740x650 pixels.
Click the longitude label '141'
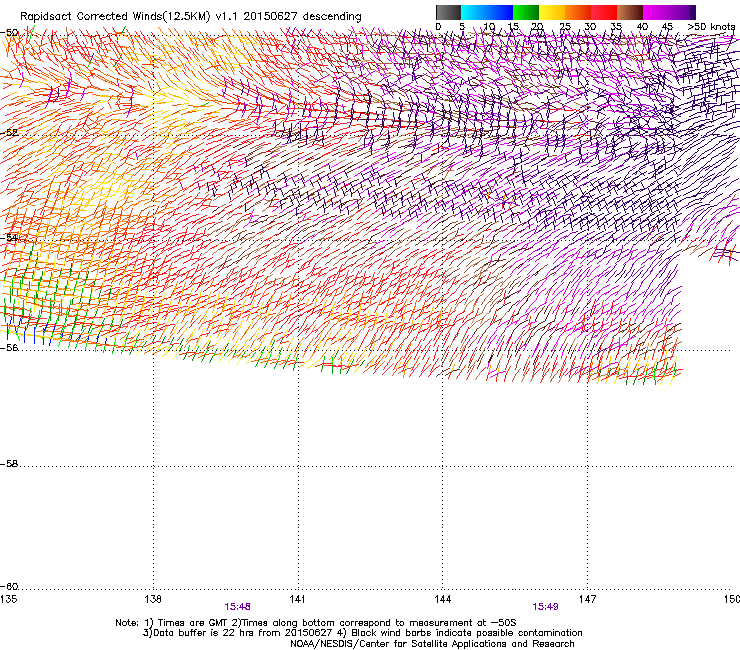click(297, 599)
